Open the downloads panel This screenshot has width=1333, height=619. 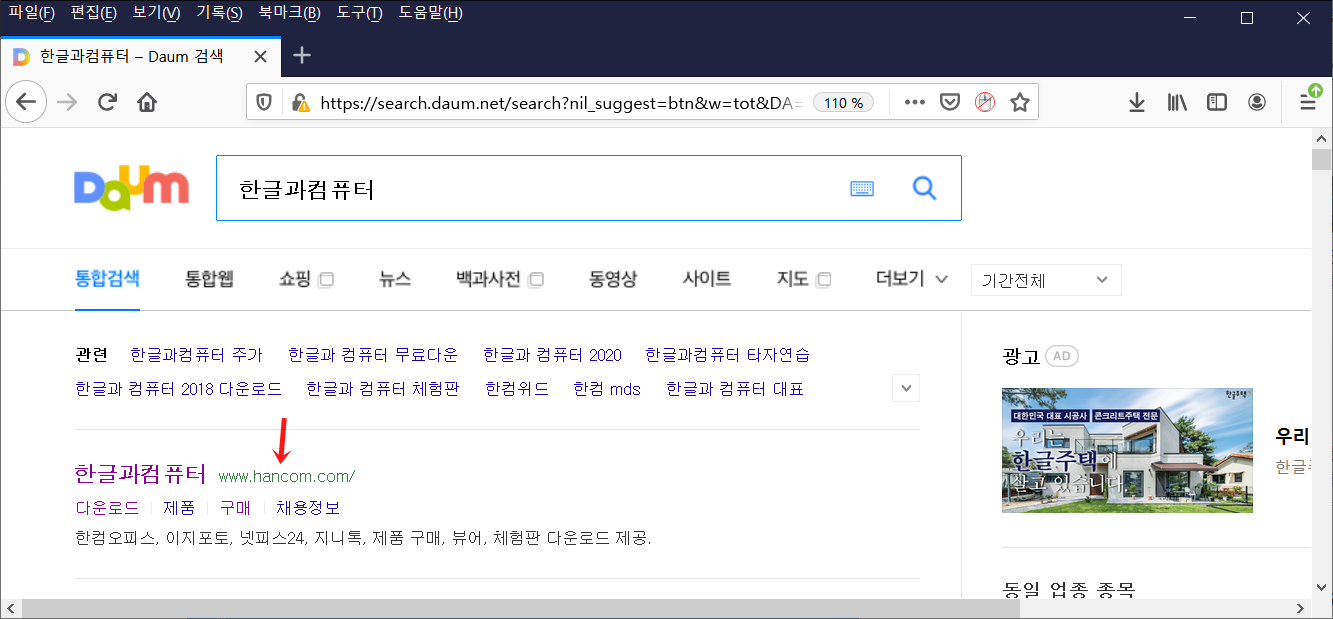[x=1136, y=102]
